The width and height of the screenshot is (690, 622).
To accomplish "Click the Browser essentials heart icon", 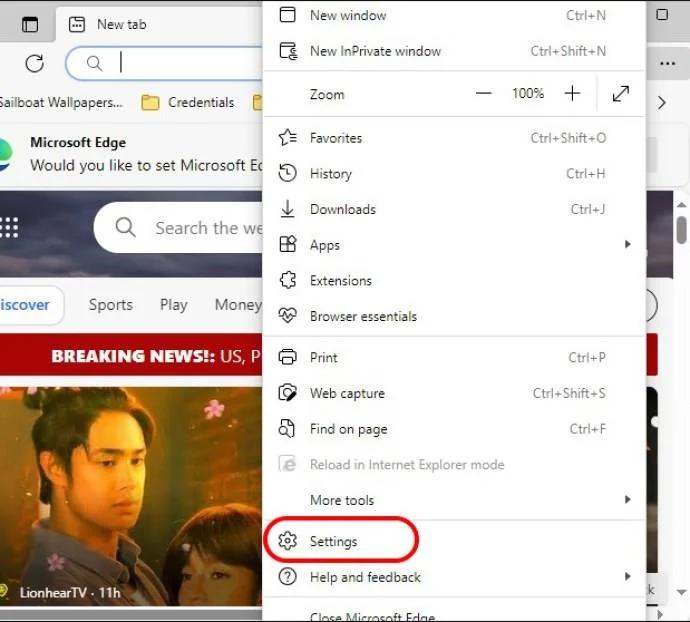I will (287, 316).
